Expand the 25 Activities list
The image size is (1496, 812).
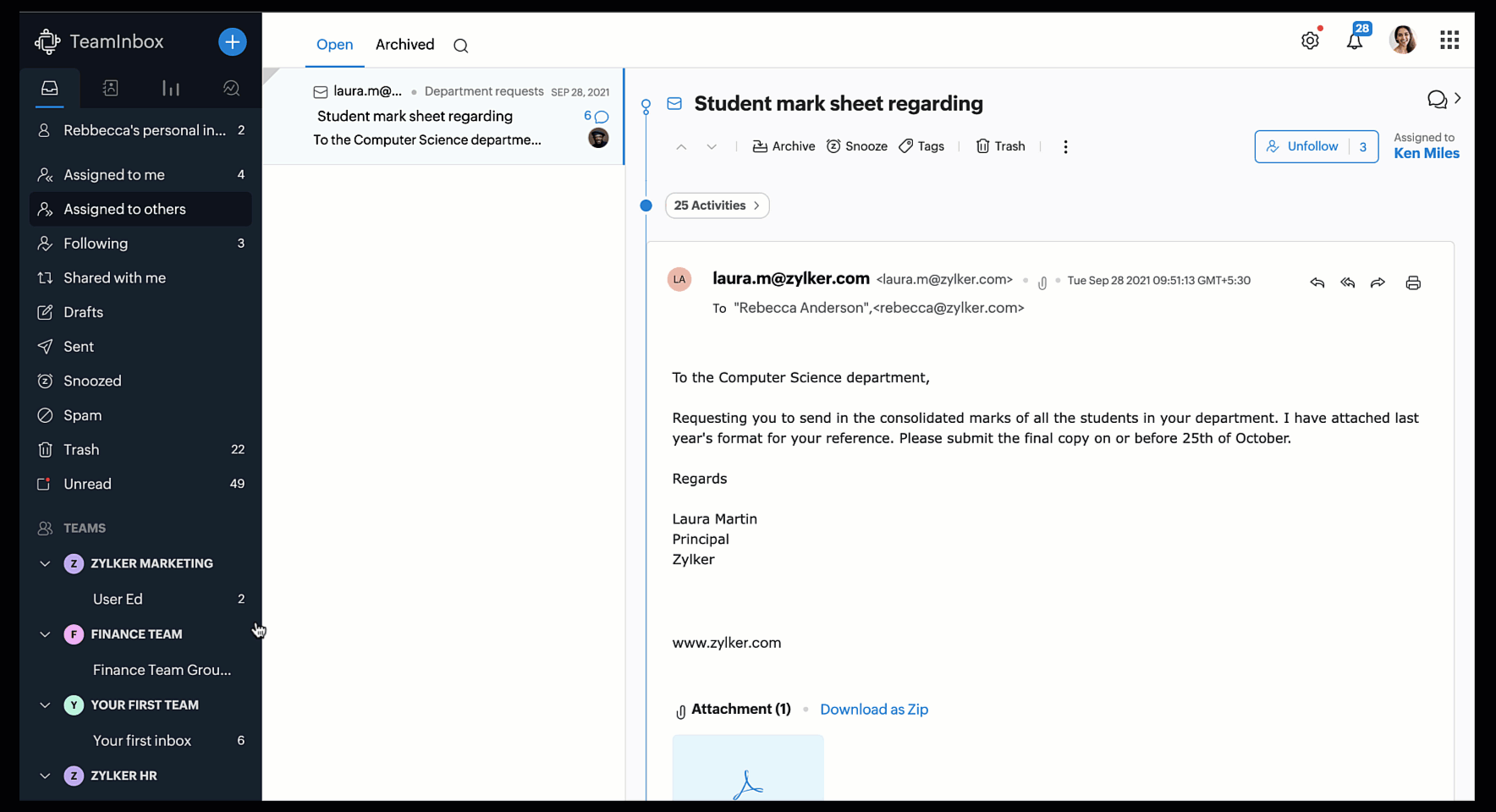717,206
